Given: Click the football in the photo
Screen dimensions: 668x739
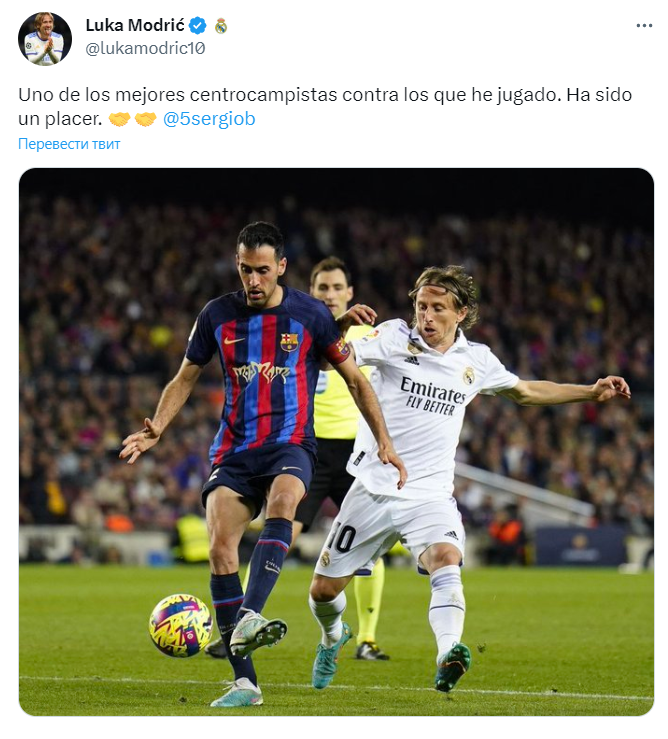Looking at the screenshot, I should pyautogui.click(x=181, y=625).
